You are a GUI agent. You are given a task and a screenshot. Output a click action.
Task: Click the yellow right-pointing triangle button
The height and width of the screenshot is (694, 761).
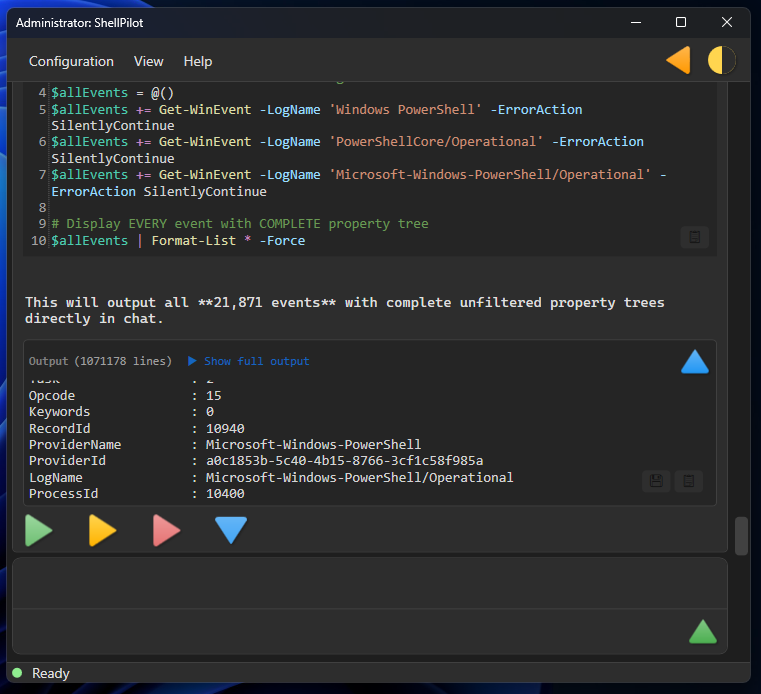[102, 530]
